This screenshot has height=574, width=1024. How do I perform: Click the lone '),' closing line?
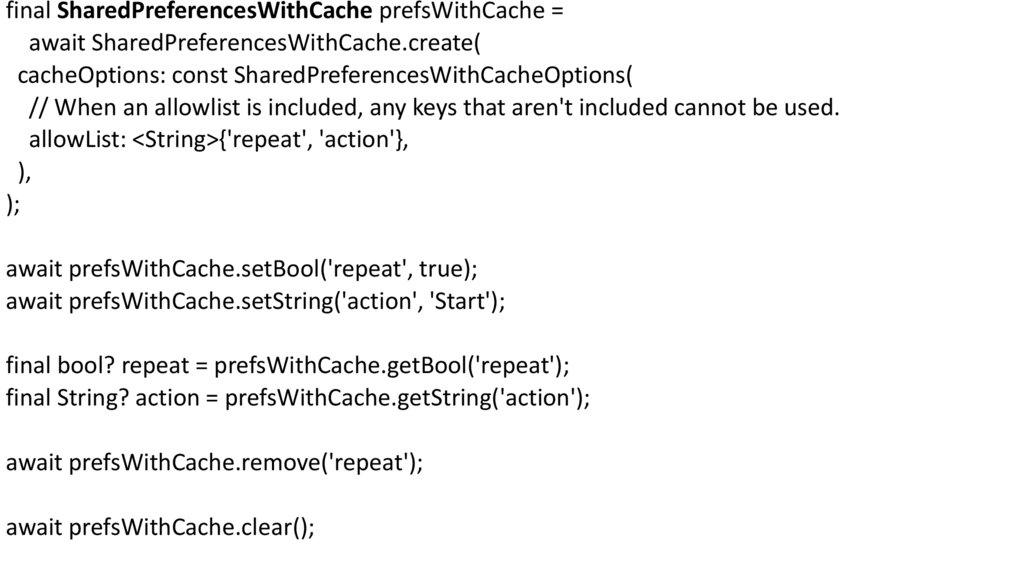(x=24, y=172)
